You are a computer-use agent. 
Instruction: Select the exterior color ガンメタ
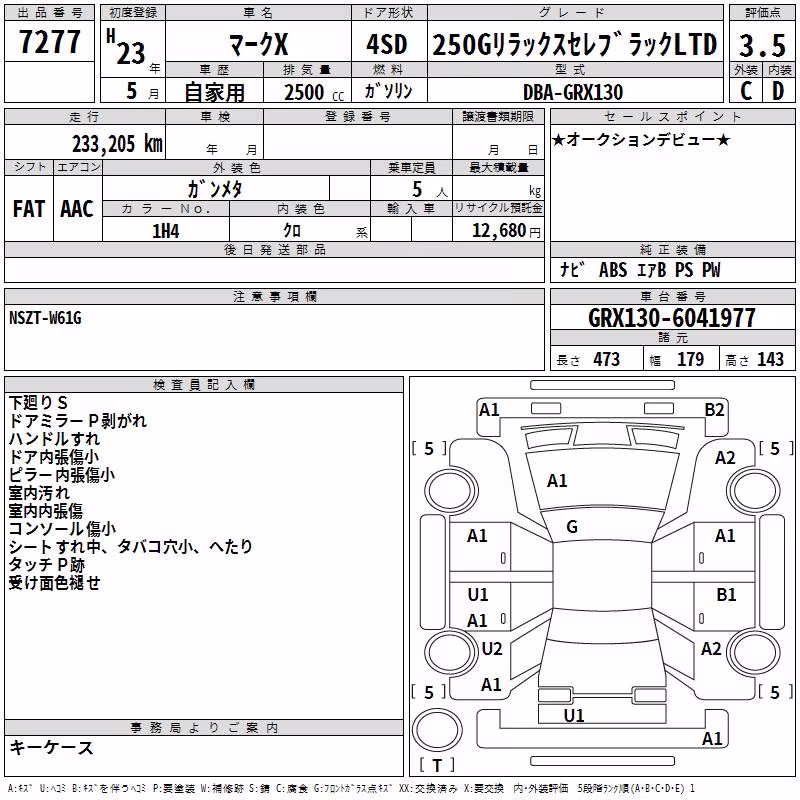pos(215,189)
